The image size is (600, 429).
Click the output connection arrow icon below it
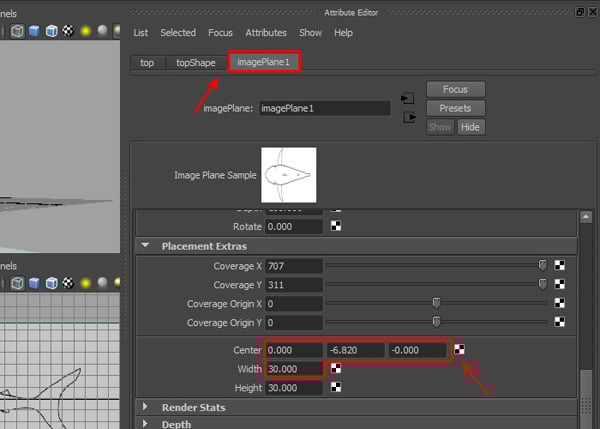coord(407,117)
